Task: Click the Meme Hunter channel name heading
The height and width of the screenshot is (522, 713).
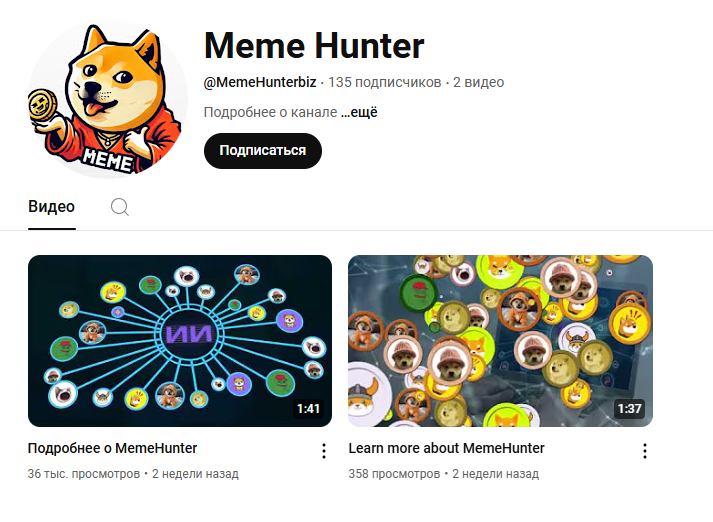Action: point(314,46)
